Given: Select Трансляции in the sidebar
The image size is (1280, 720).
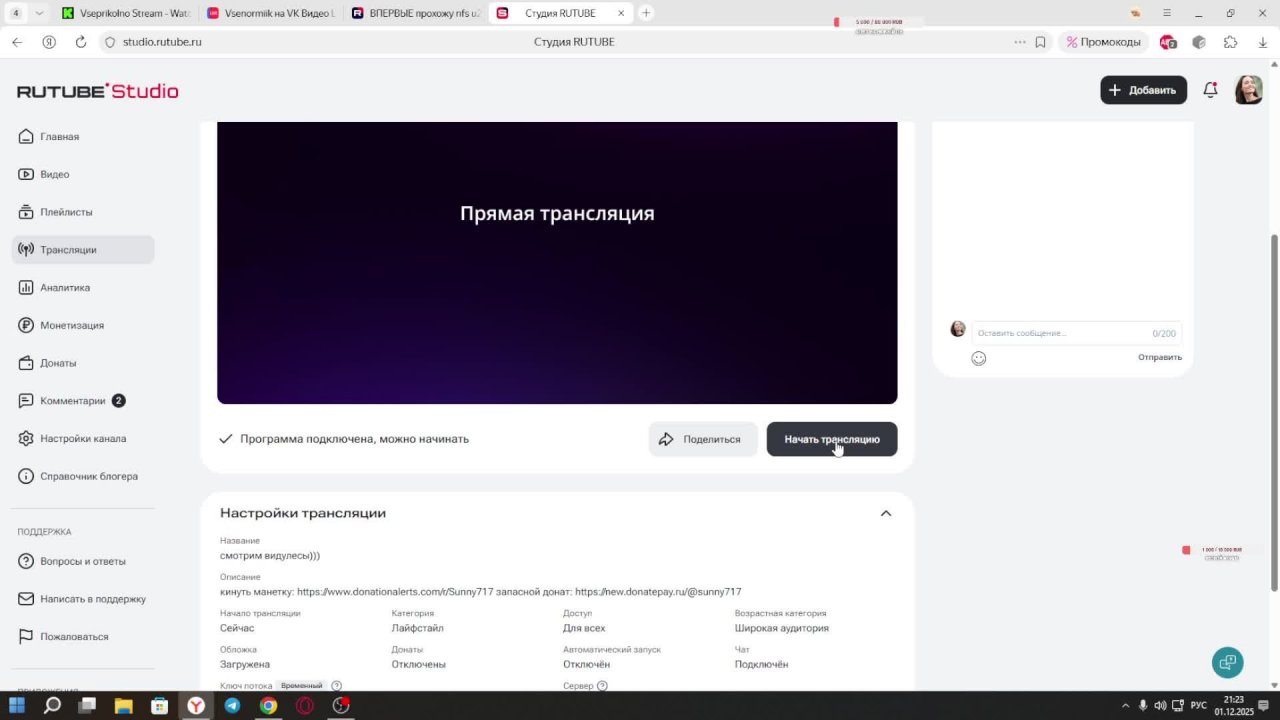Looking at the screenshot, I should (x=83, y=250).
